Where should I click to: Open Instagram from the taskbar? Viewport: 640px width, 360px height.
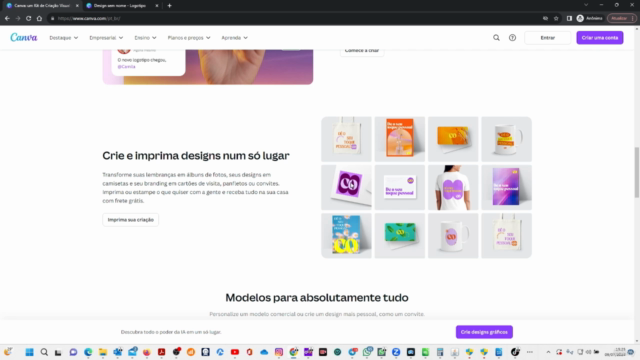pyautogui.click(x=279, y=352)
